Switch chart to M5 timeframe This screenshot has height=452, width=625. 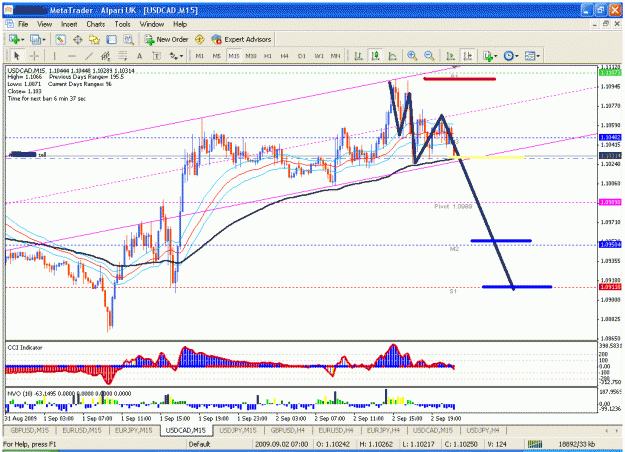[x=216, y=56]
